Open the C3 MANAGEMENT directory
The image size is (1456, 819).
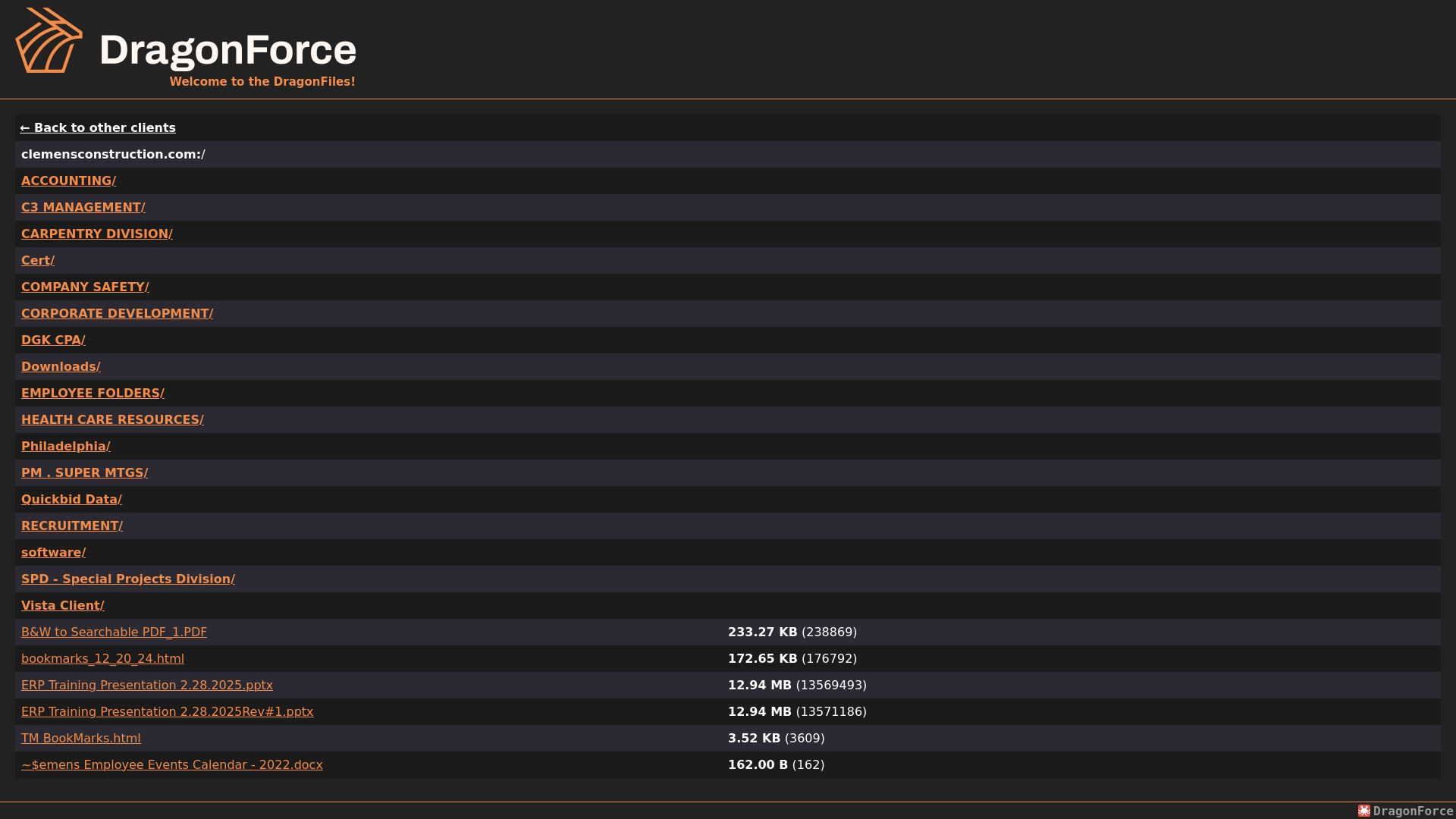83,207
